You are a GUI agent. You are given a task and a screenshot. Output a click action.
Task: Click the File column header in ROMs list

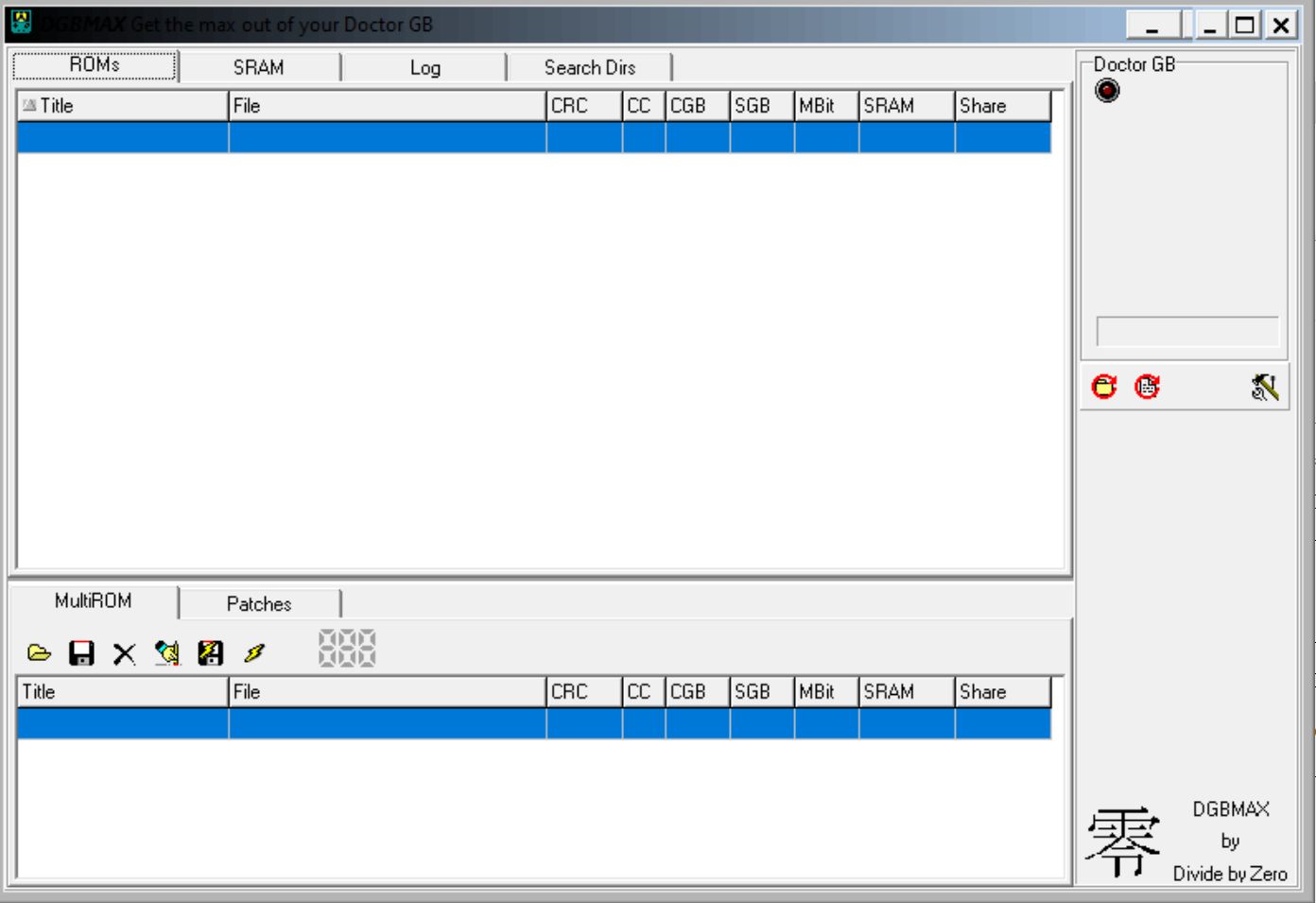(x=387, y=106)
